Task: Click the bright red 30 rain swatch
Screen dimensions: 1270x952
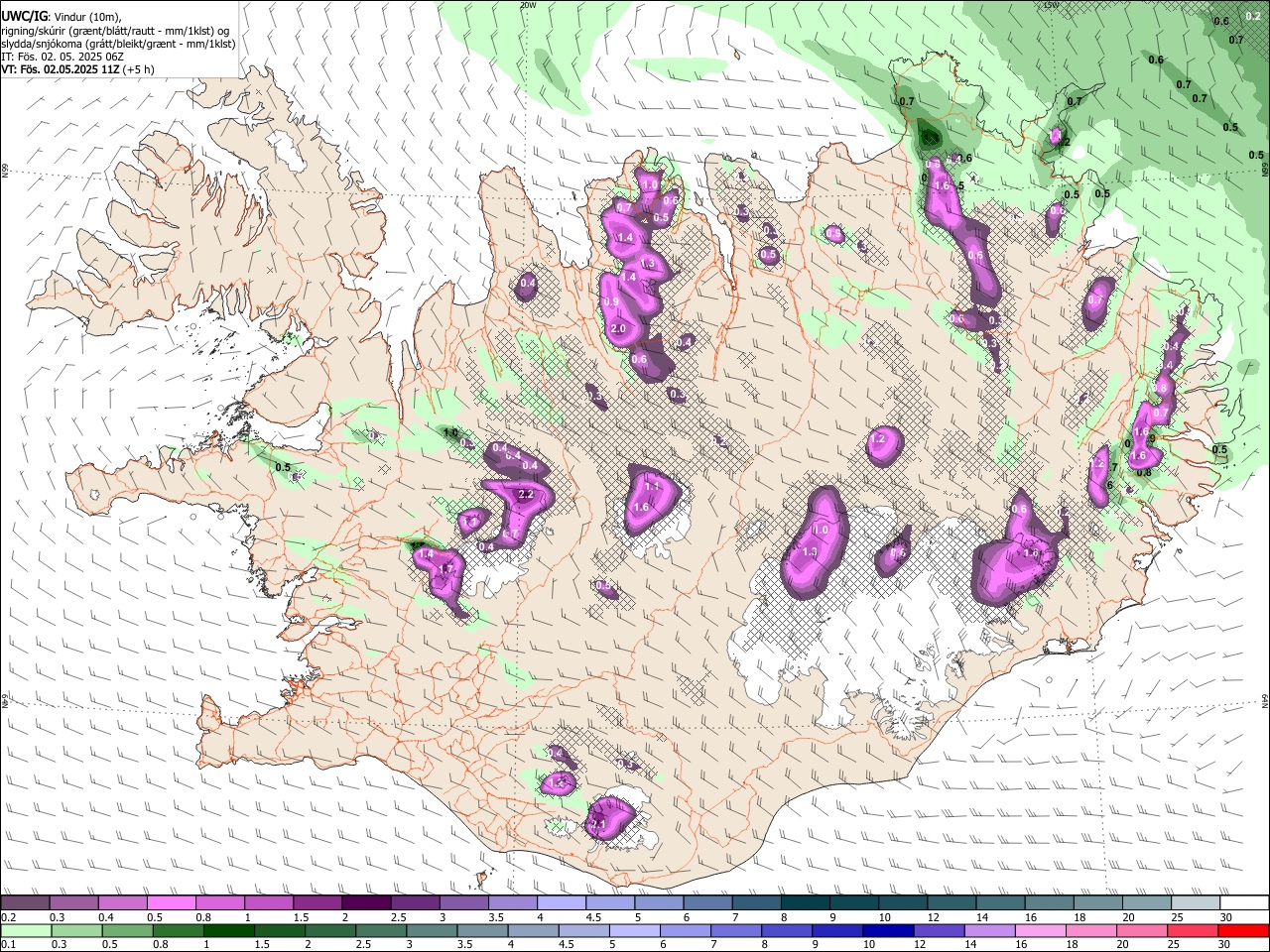Action: (1242, 931)
